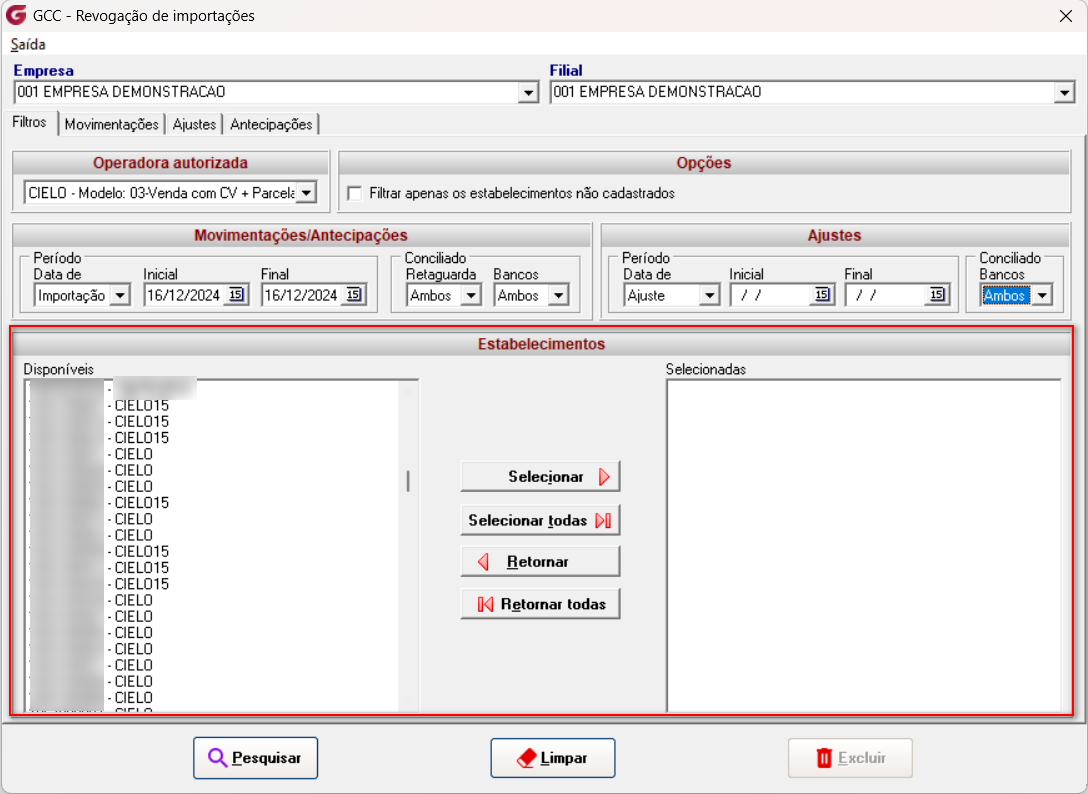Image resolution: width=1088 pixels, height=794 pixels.
Task: Enable filter for establishments not registered
Action: (355, 193)
